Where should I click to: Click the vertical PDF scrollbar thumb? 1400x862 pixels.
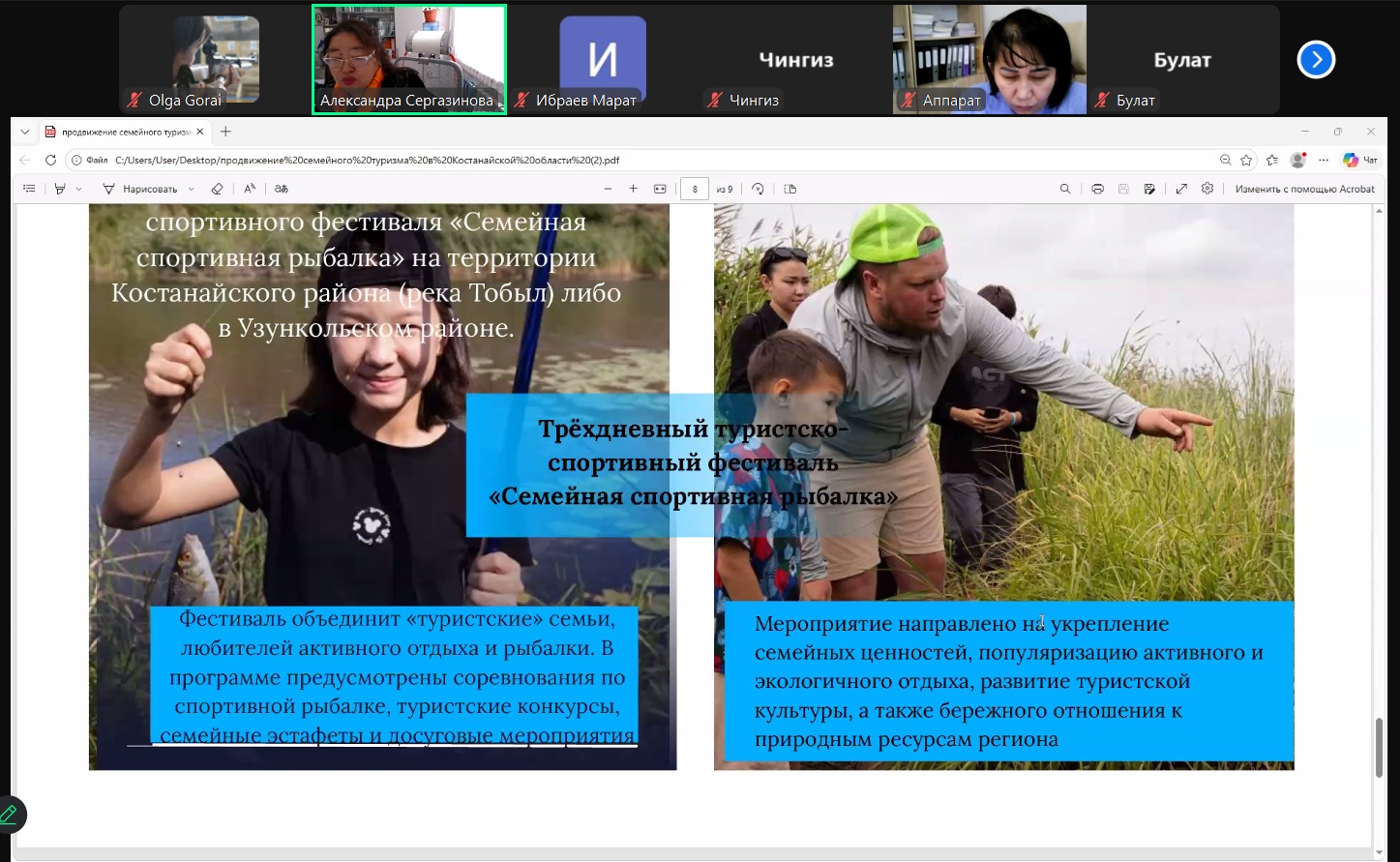tap(1379, 747)
